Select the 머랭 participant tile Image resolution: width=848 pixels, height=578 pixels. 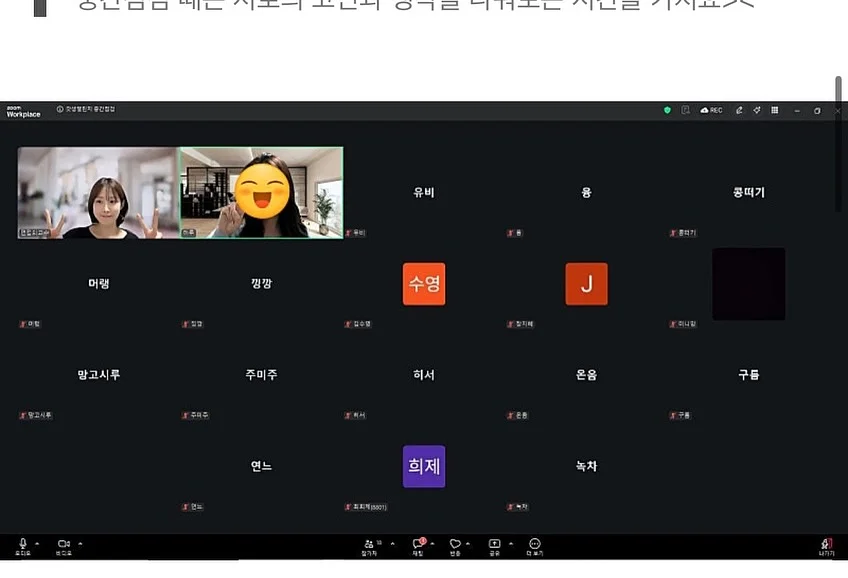pyautogui.click(x=99, y=283)
